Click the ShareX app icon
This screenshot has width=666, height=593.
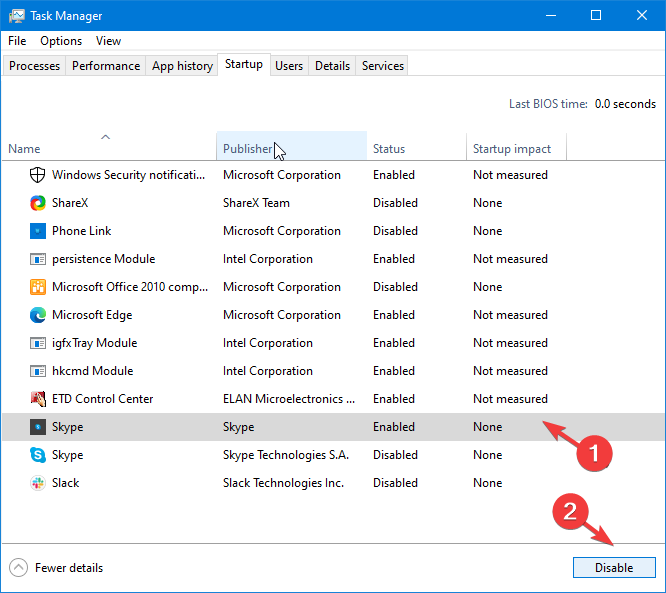tap(37, 203)
